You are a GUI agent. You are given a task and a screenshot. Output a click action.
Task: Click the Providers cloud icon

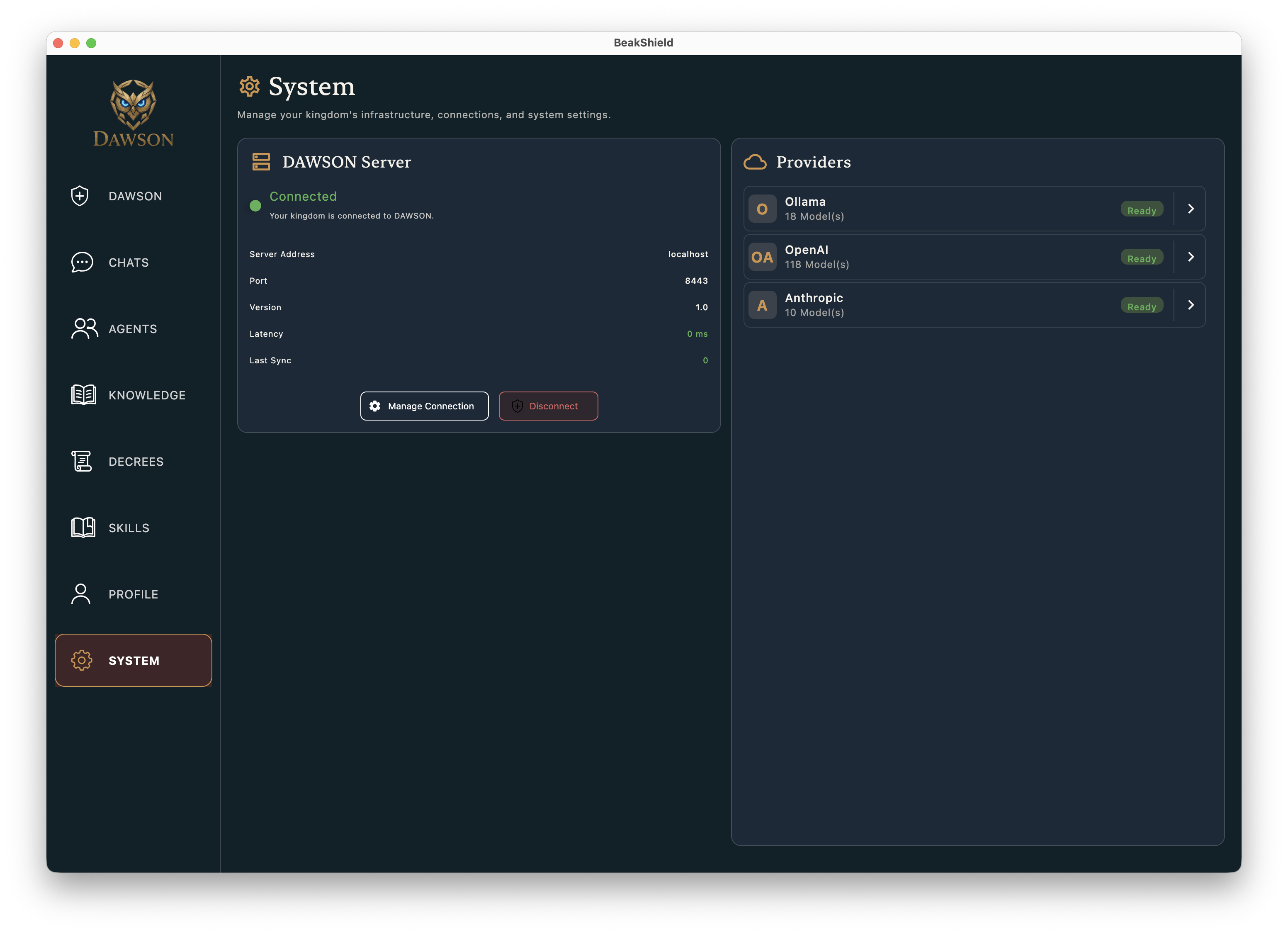coord(755,162)
